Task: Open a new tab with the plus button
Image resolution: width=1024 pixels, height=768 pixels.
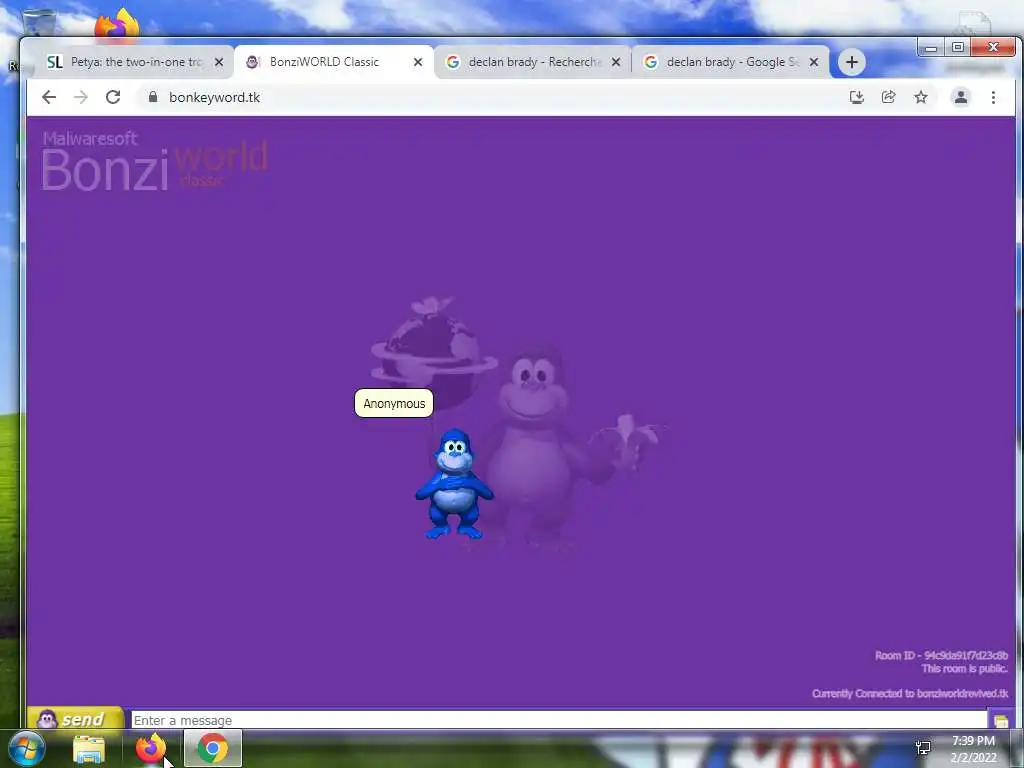Action: click(x=852, y=62)
